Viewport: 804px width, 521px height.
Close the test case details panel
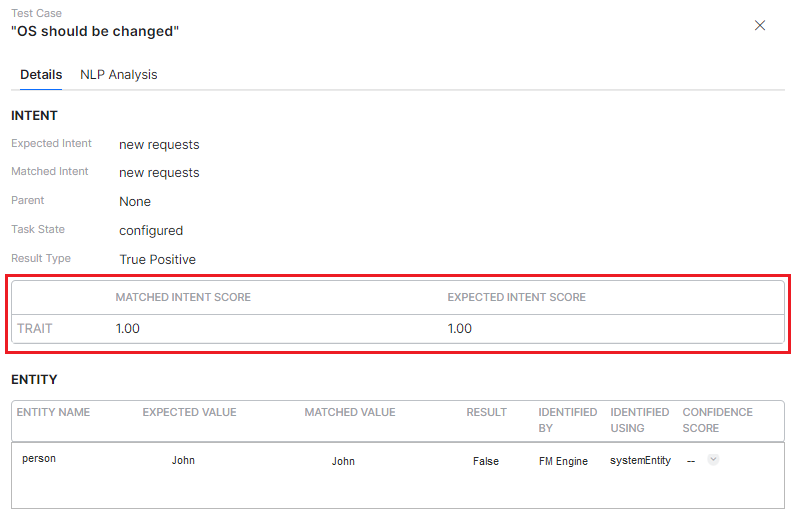(x=760, y=25)
